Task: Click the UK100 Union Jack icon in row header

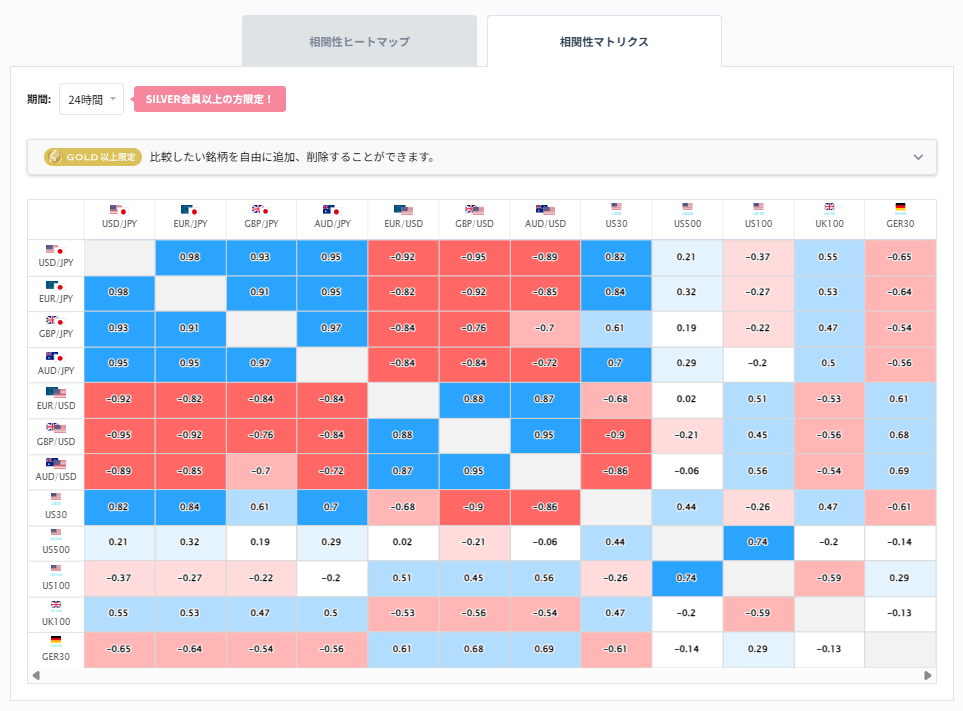Action: (x=55, y=605)
